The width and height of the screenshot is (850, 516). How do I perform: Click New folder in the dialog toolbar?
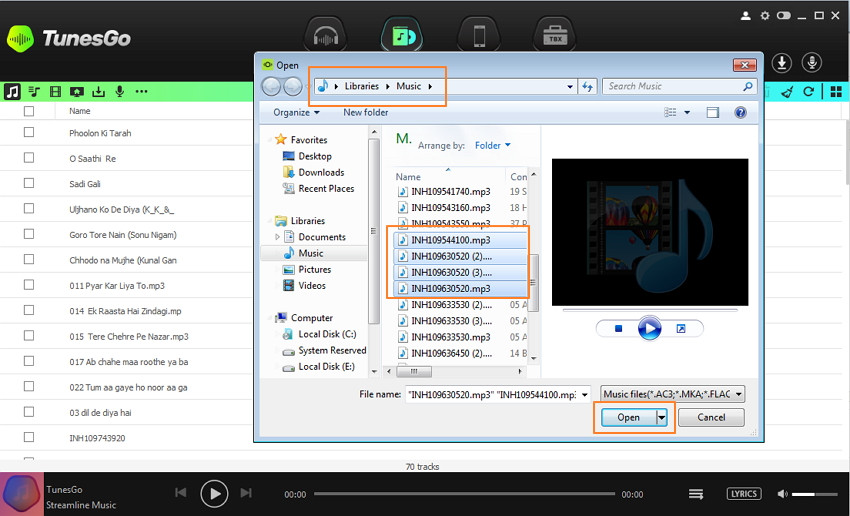366,112
